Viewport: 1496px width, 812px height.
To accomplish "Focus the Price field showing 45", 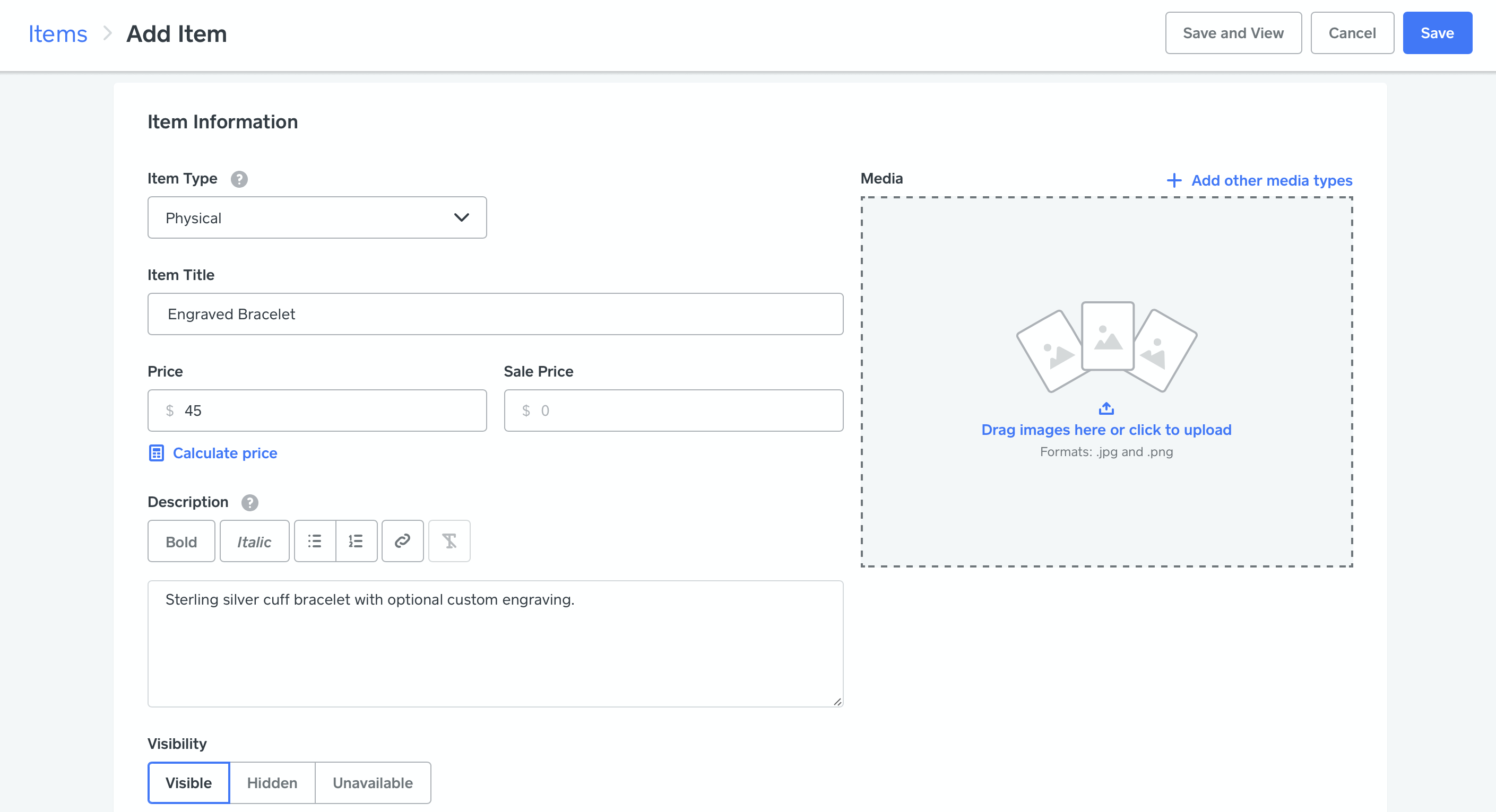I will point(317,411).
